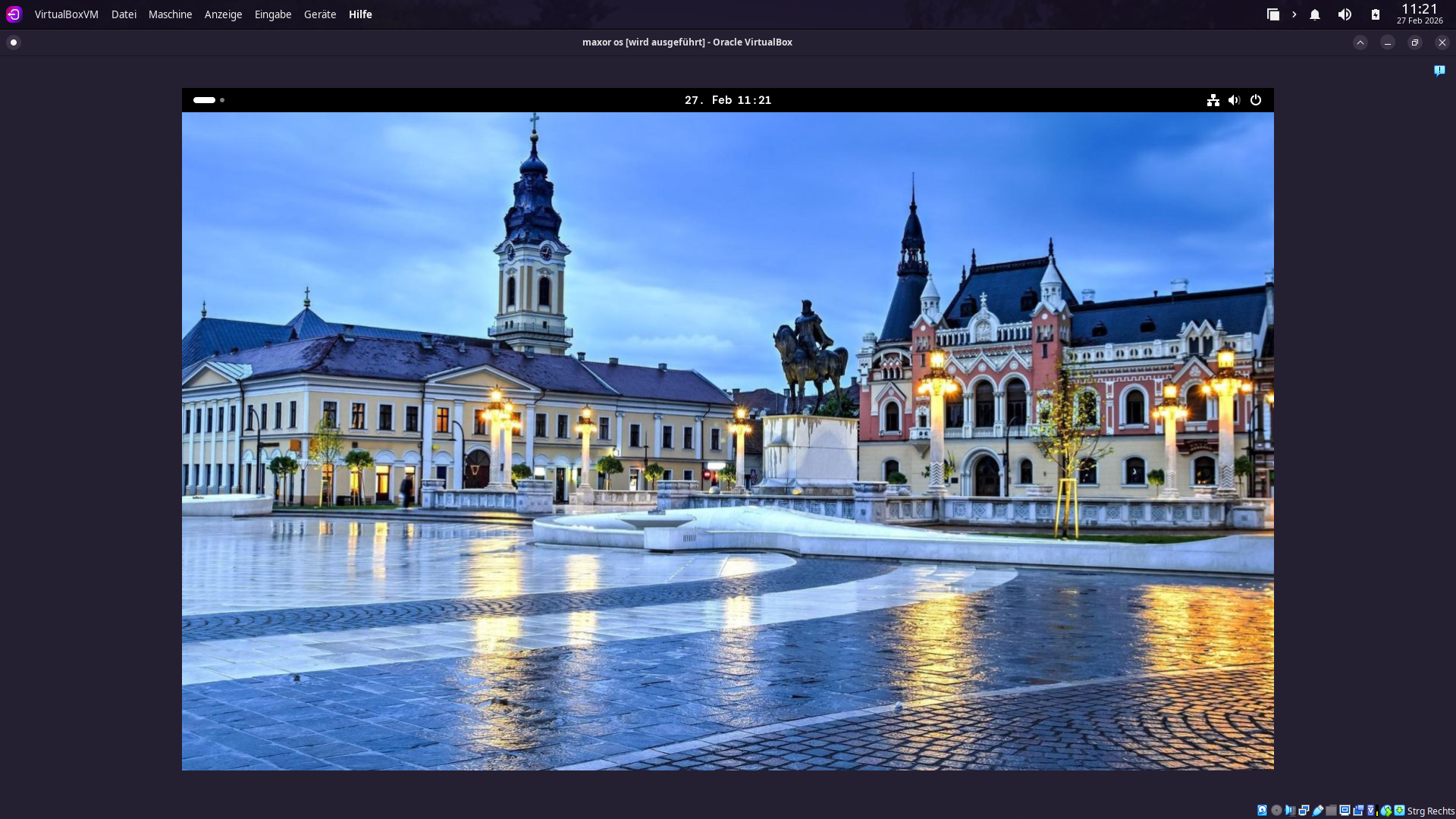Open the host notifications bell icon
Image resolution: width=1456 pixels, height=819 pixels.
tap(1315, 14)
